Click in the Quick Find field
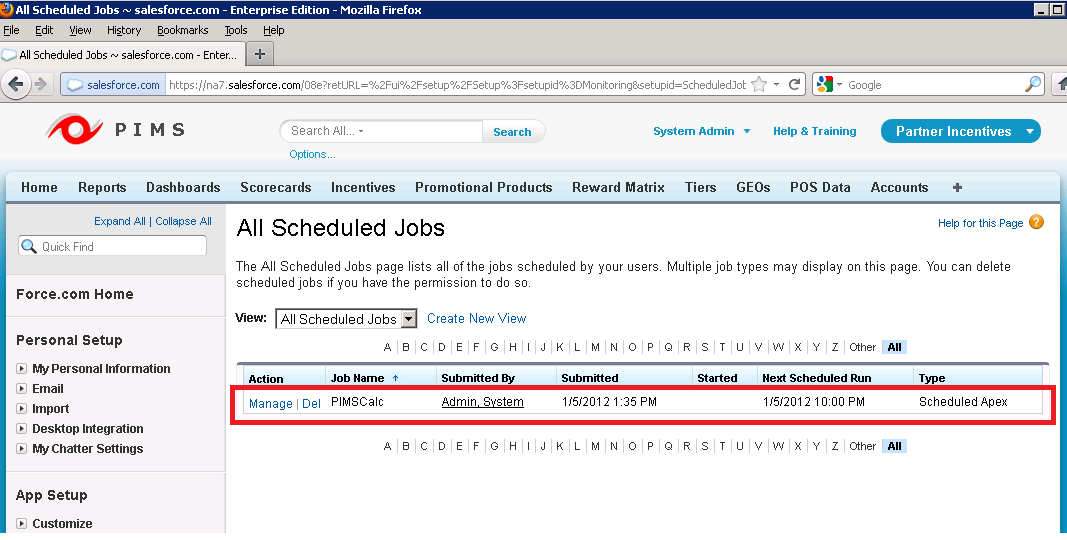The image size is (1067, 540). point(120,246)
